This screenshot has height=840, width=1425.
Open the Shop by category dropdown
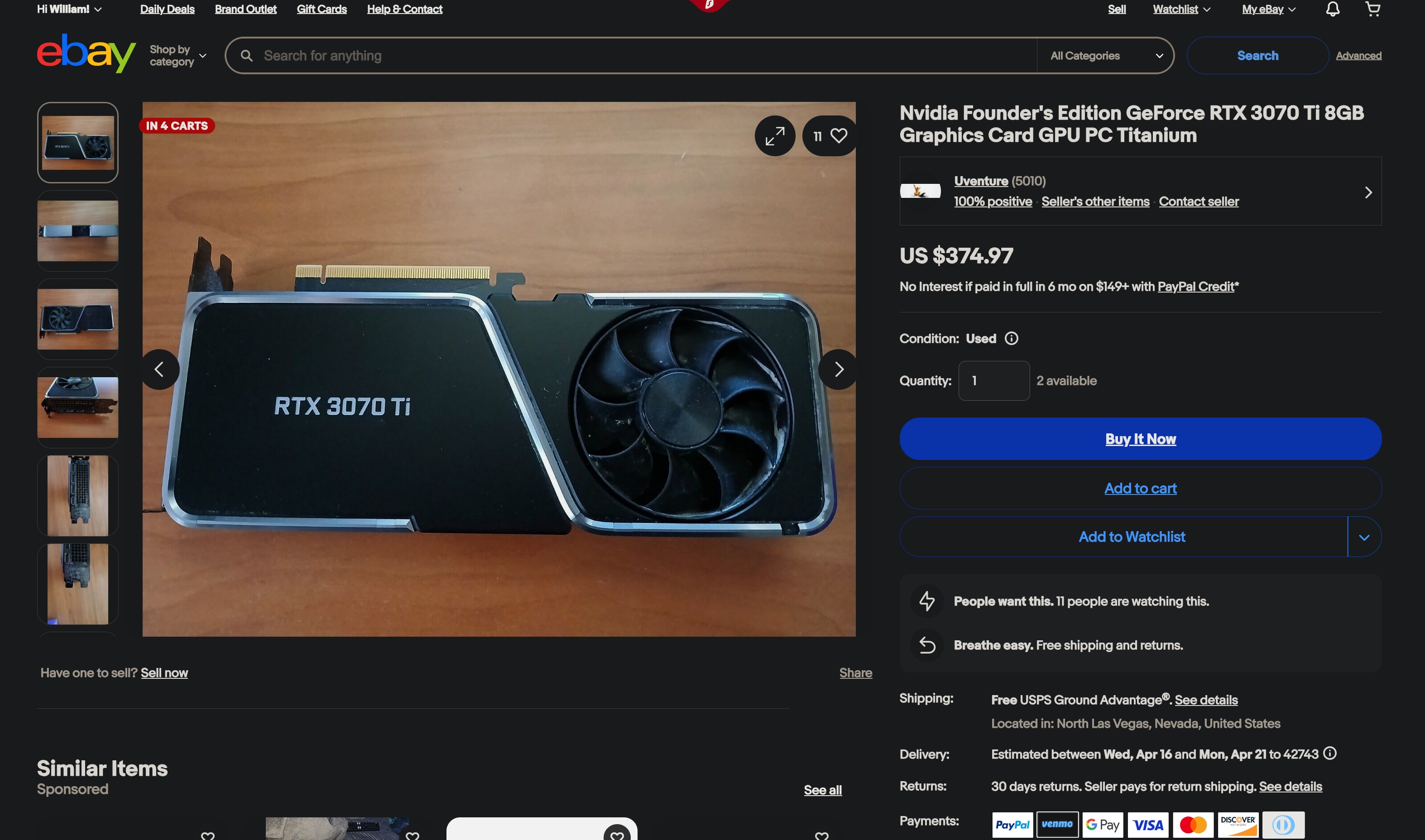[178, 55]
